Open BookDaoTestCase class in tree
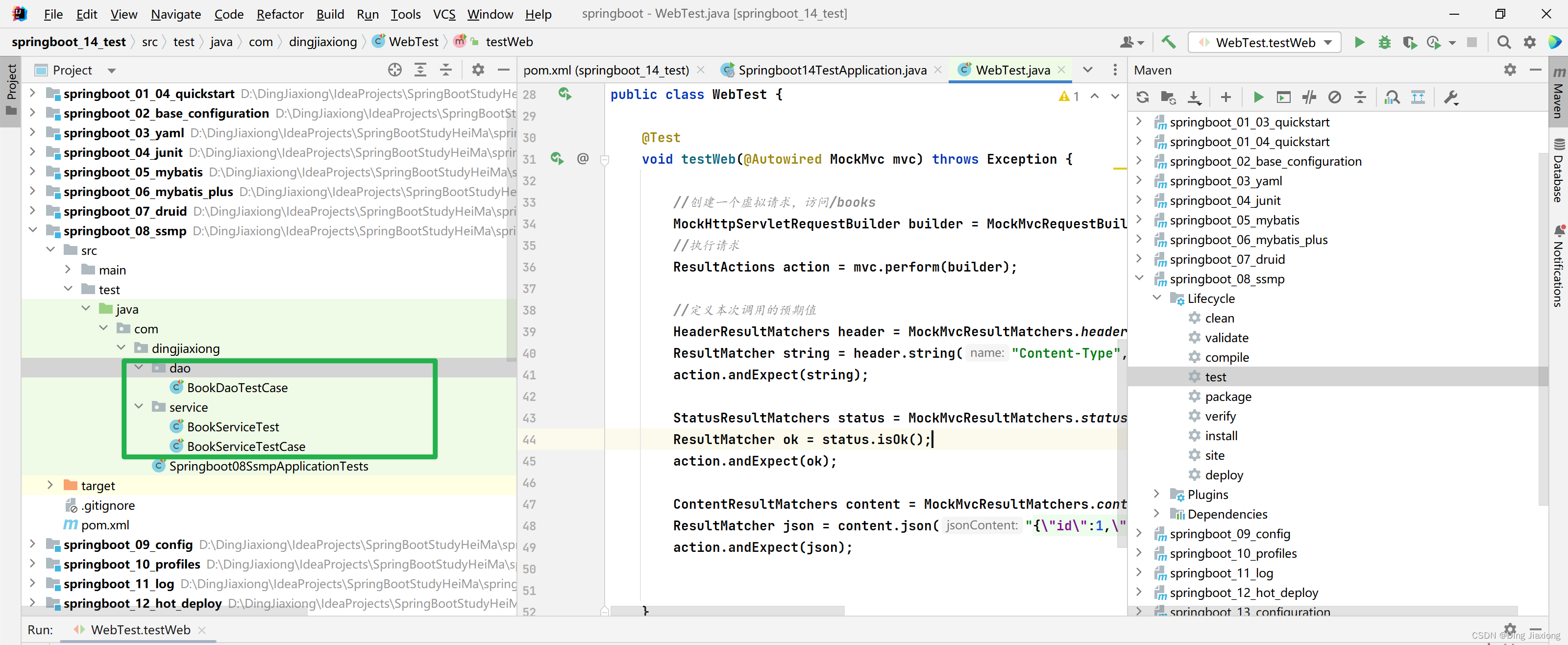 [236, 387]
